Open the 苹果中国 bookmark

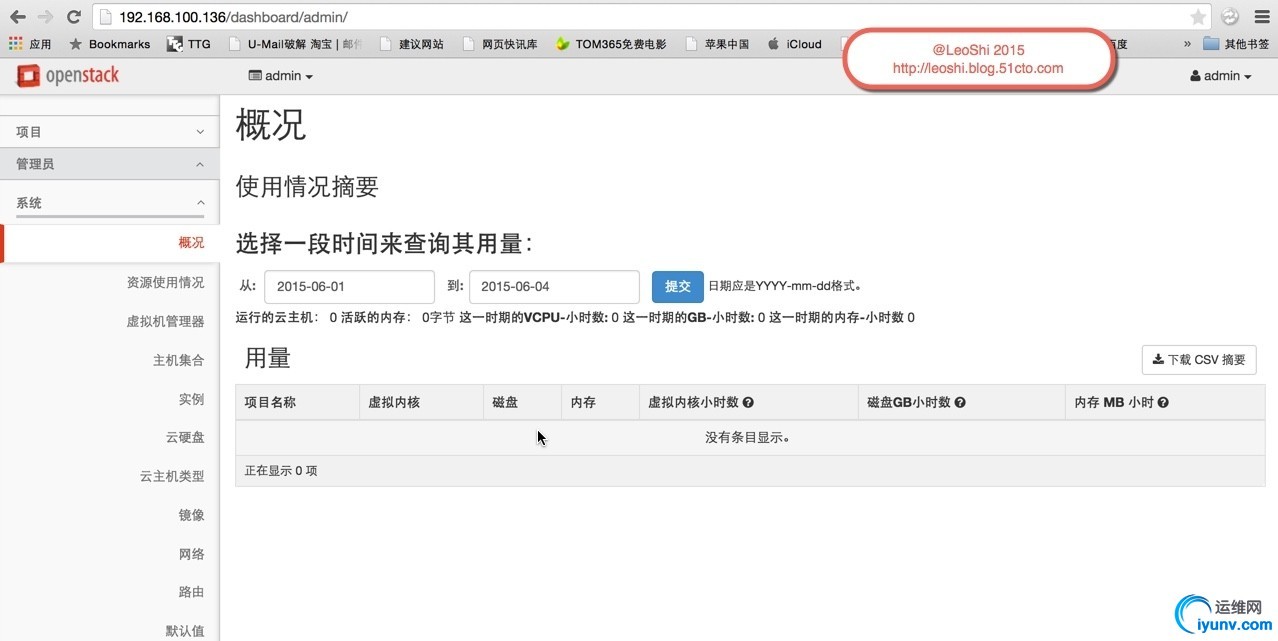point(716,44)
